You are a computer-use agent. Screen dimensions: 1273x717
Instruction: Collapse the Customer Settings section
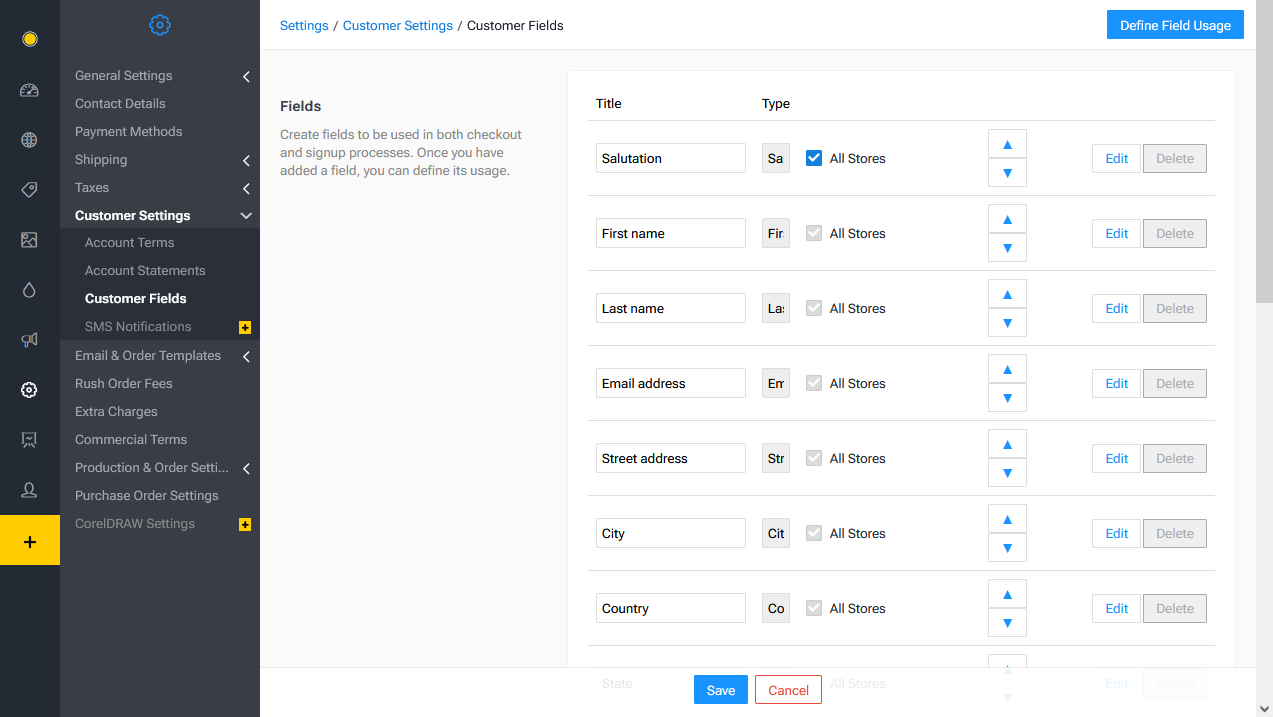pyautogui.click(x=246, y=215)
